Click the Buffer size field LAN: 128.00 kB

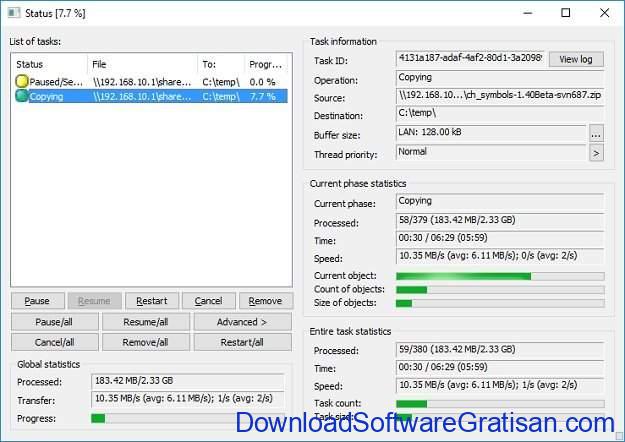(x=491, y=133)
